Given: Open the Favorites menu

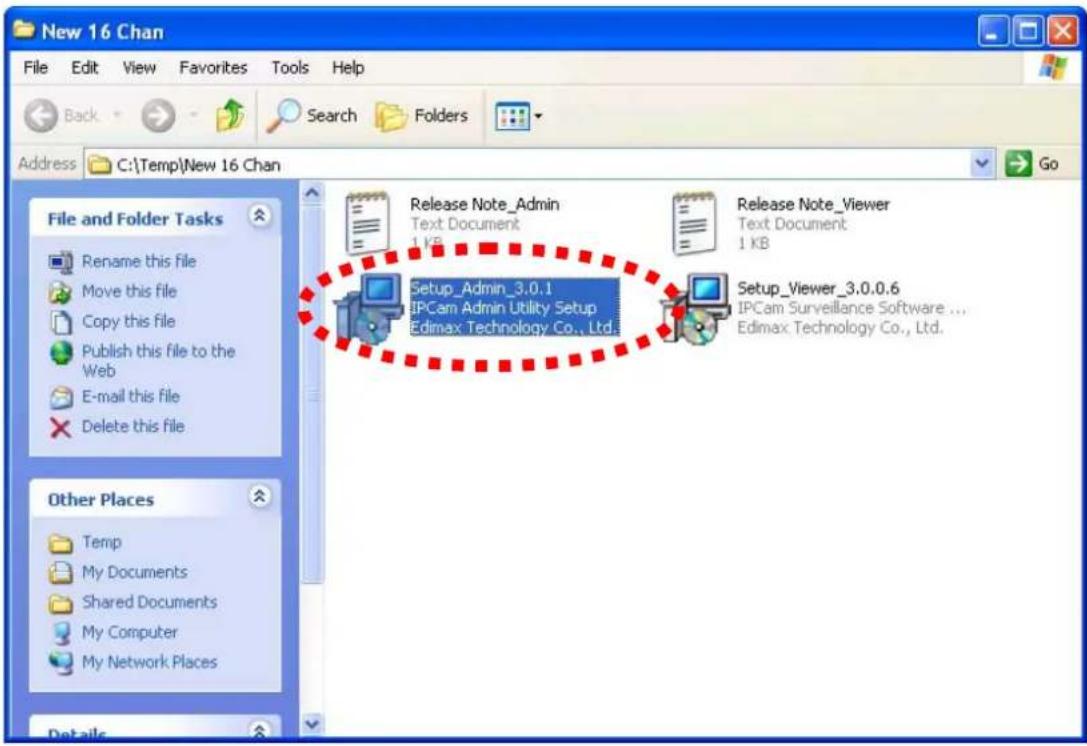Looking at the screenshot, I should 213,68.
